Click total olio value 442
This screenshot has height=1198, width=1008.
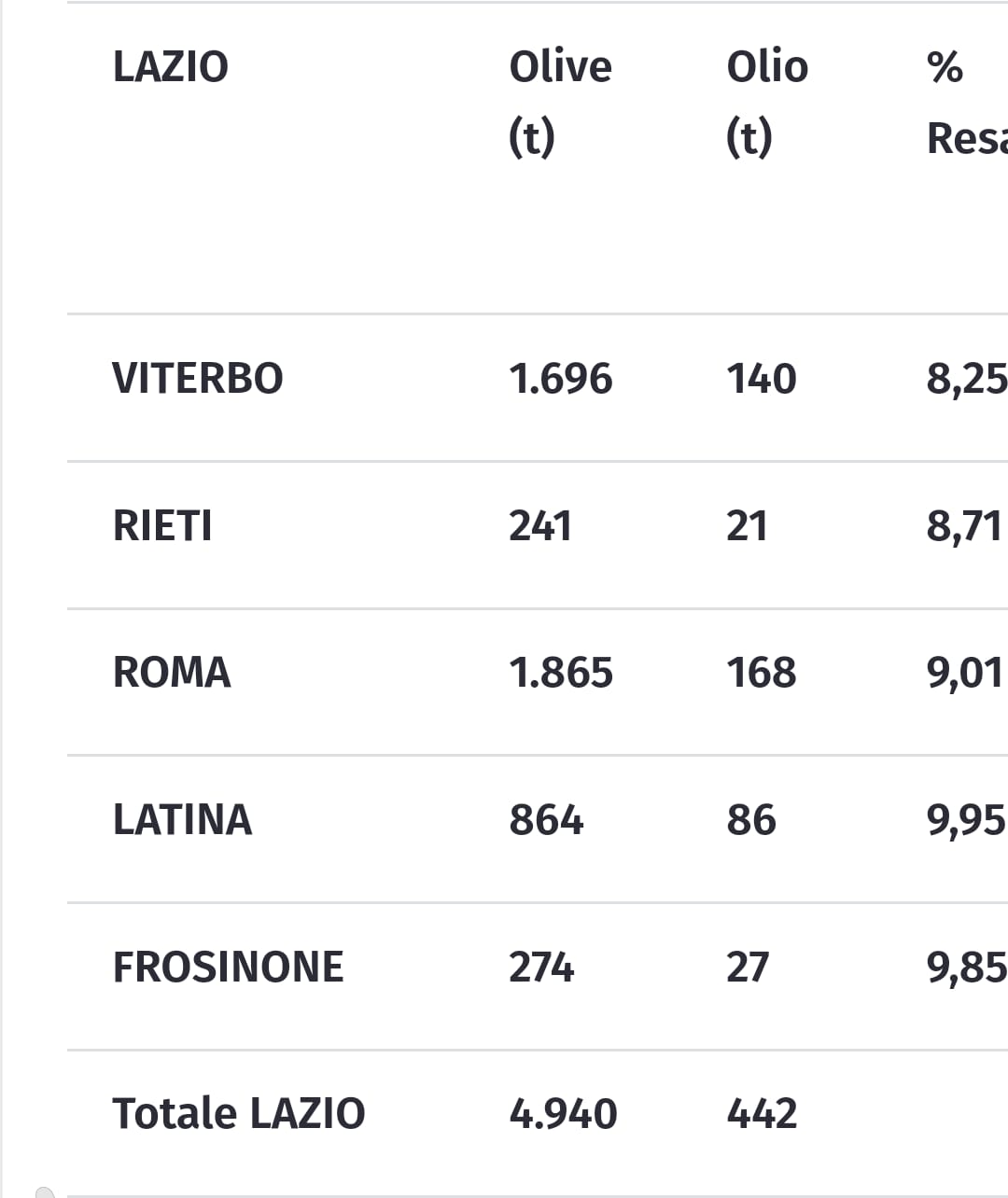(762, 1114)
